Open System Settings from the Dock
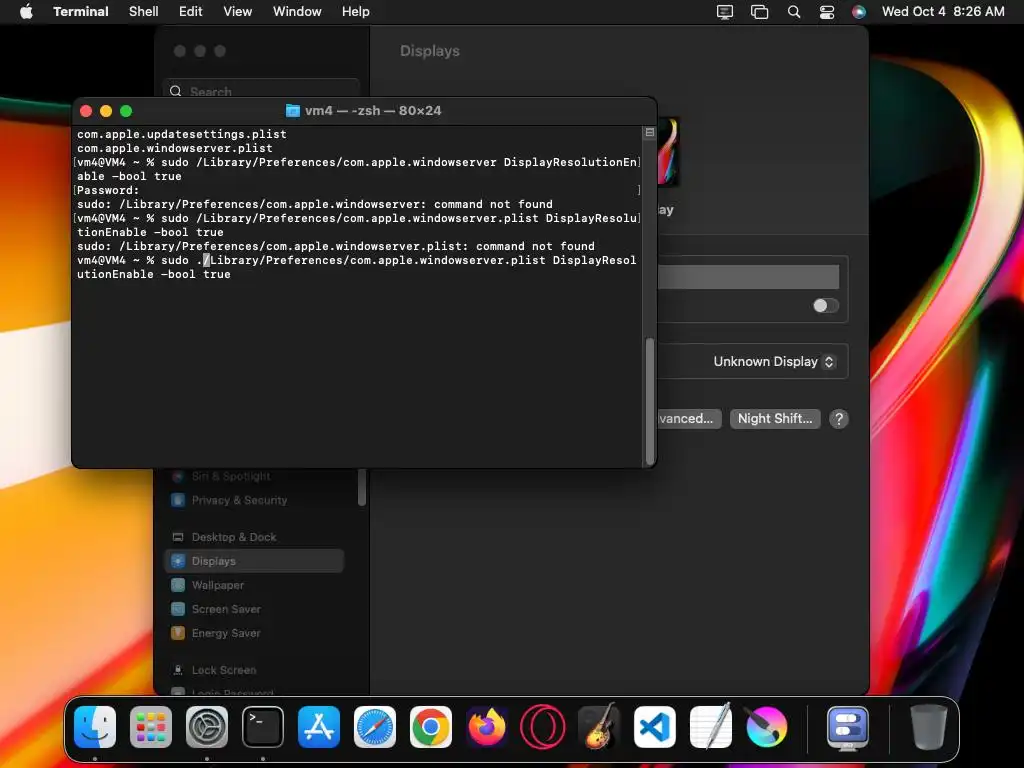This screenshot has width=1024, height=768. point(207,727)
